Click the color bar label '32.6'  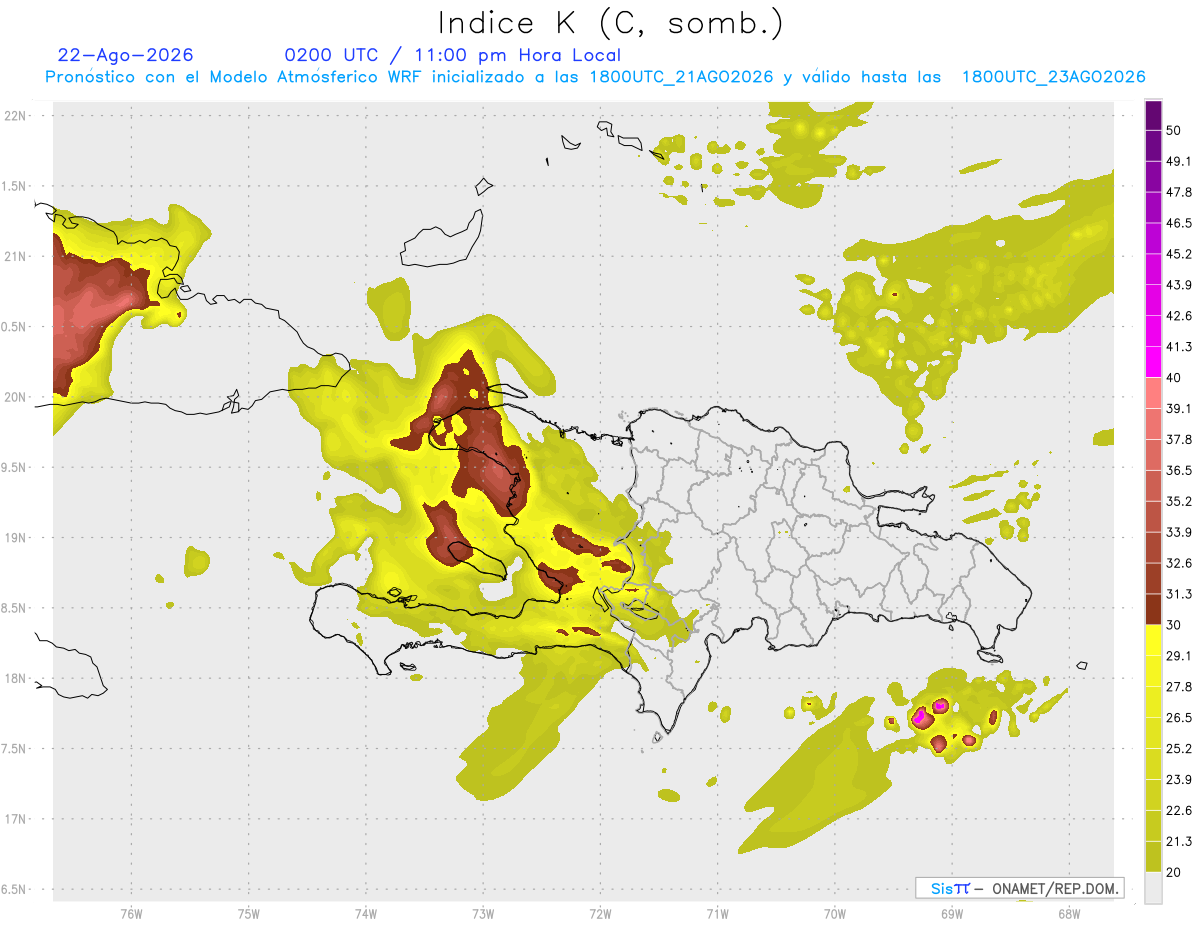pos(1179,564)
